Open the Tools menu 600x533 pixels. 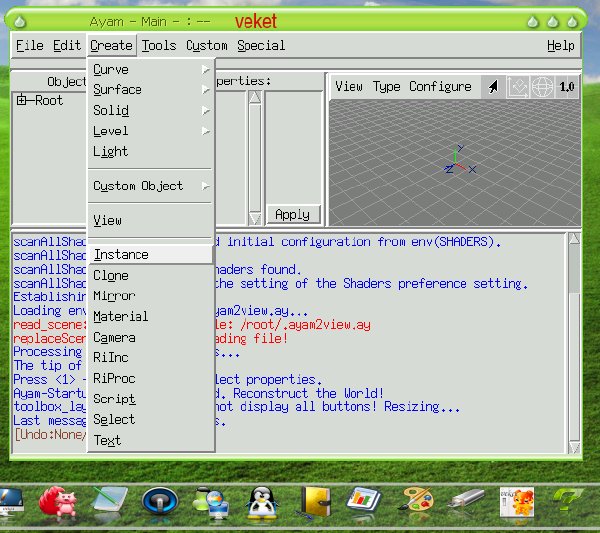pos(159,46)
